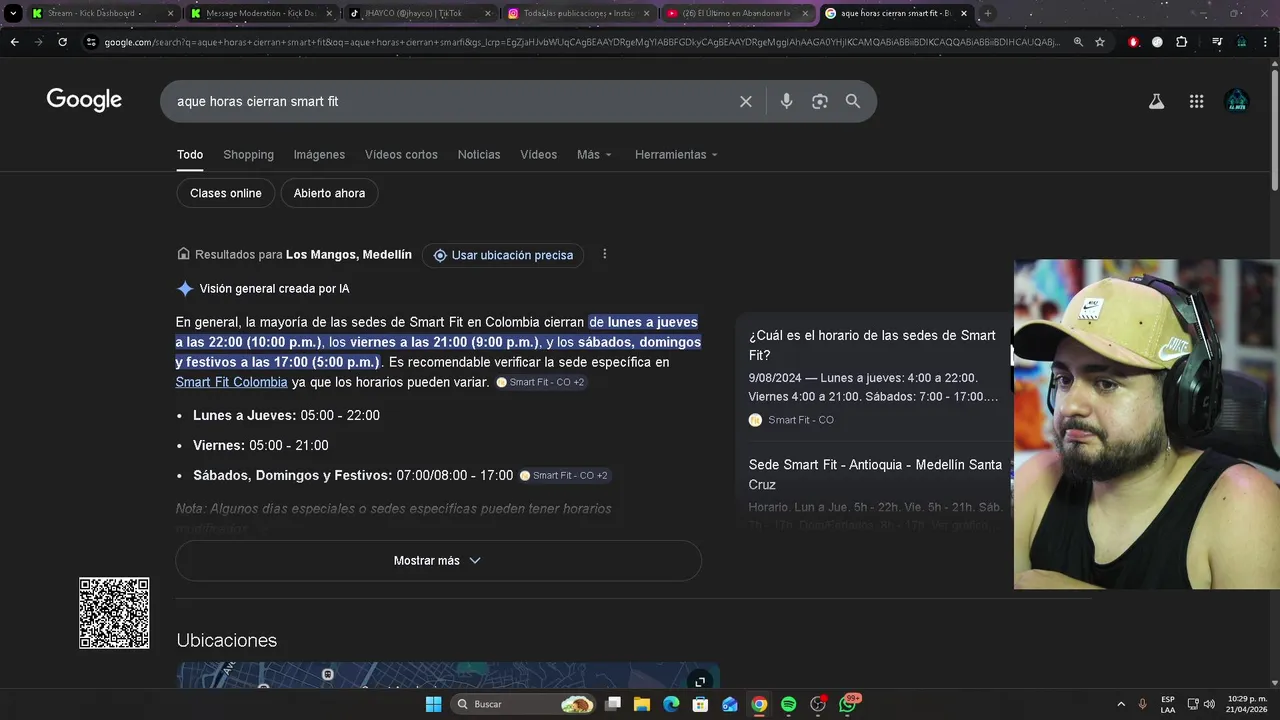The width and height of the screenshot is (1280, 720).
Task: Open OBS Studio from the taskbar
Action: (818, 704)
